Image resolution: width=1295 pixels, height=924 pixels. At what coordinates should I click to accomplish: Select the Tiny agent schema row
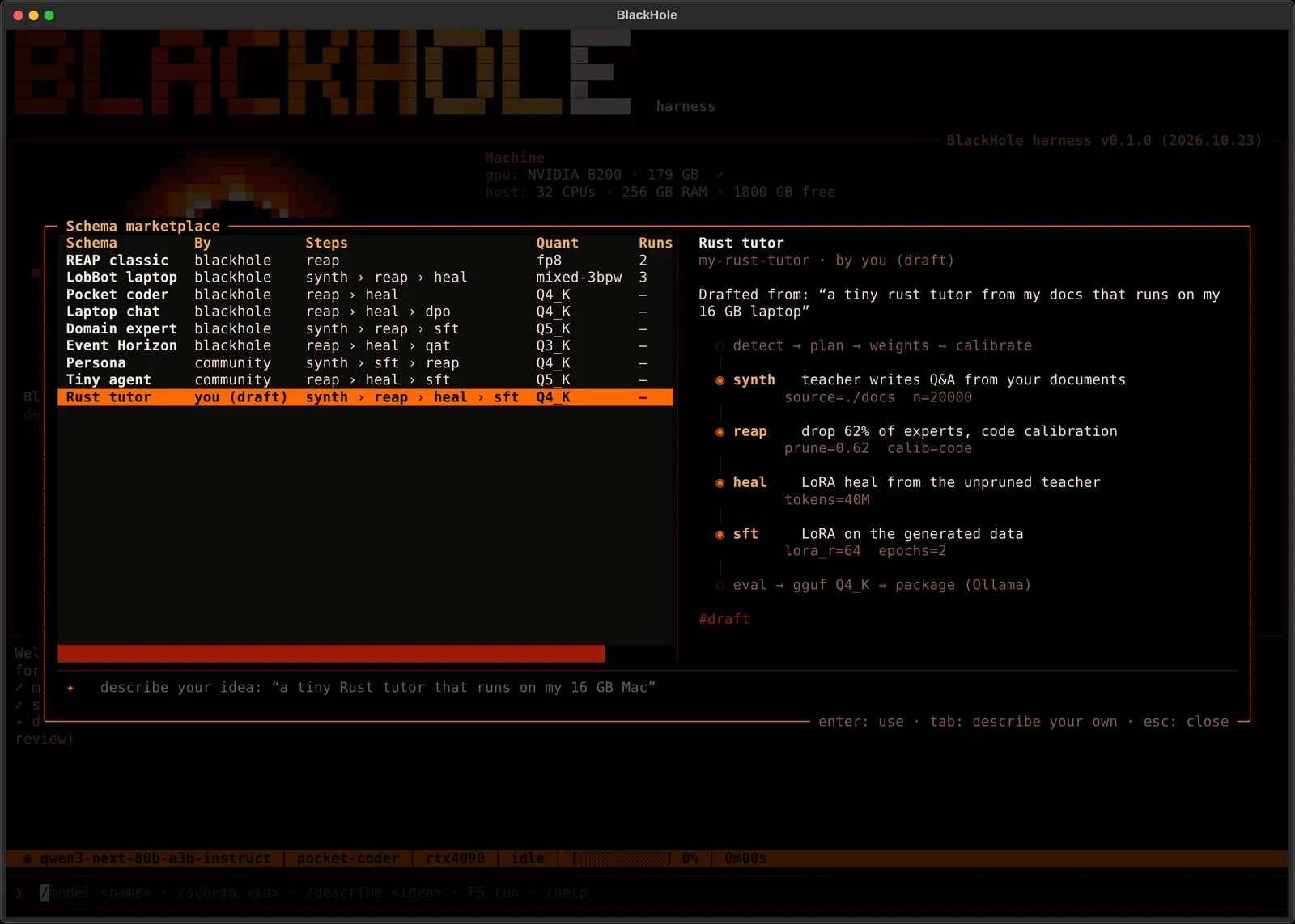click(x=365, y=379)
